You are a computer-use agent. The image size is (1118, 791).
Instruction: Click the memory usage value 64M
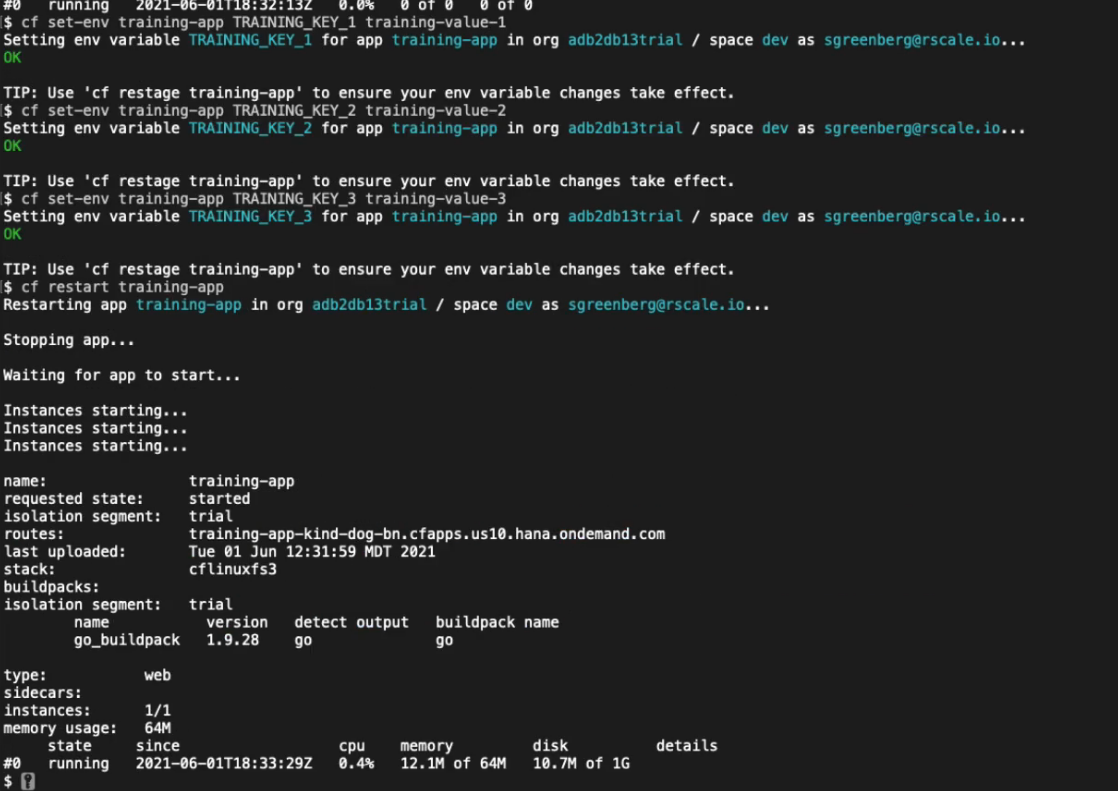click(x=157, y=727)
